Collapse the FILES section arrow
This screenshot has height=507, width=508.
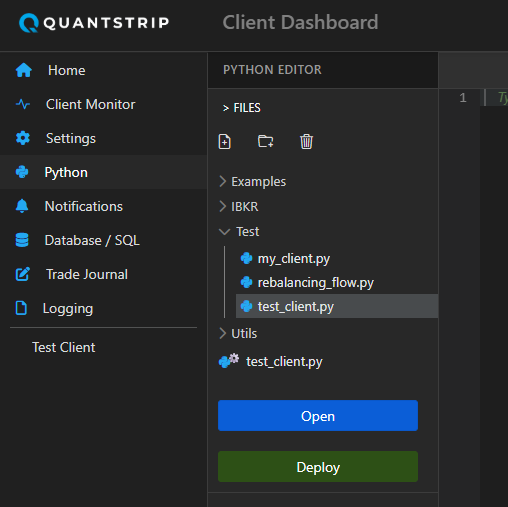[x=226, y=108]
